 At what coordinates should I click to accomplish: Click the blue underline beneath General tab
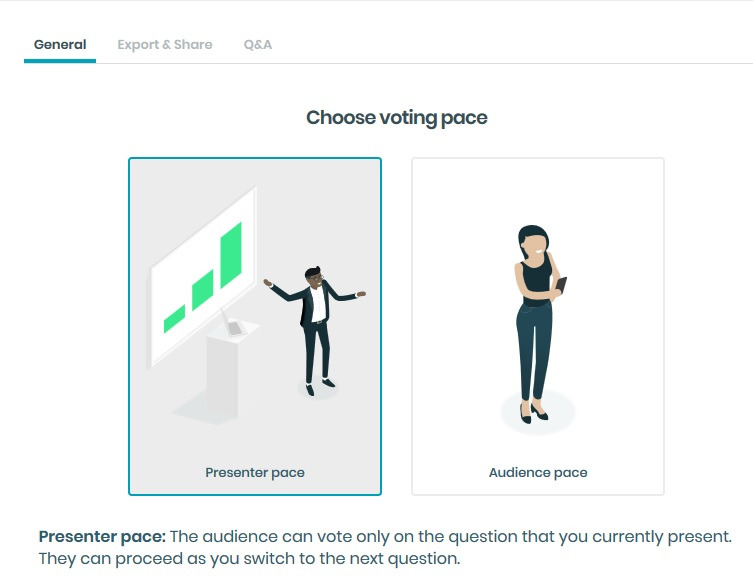[x=60, y=61]
